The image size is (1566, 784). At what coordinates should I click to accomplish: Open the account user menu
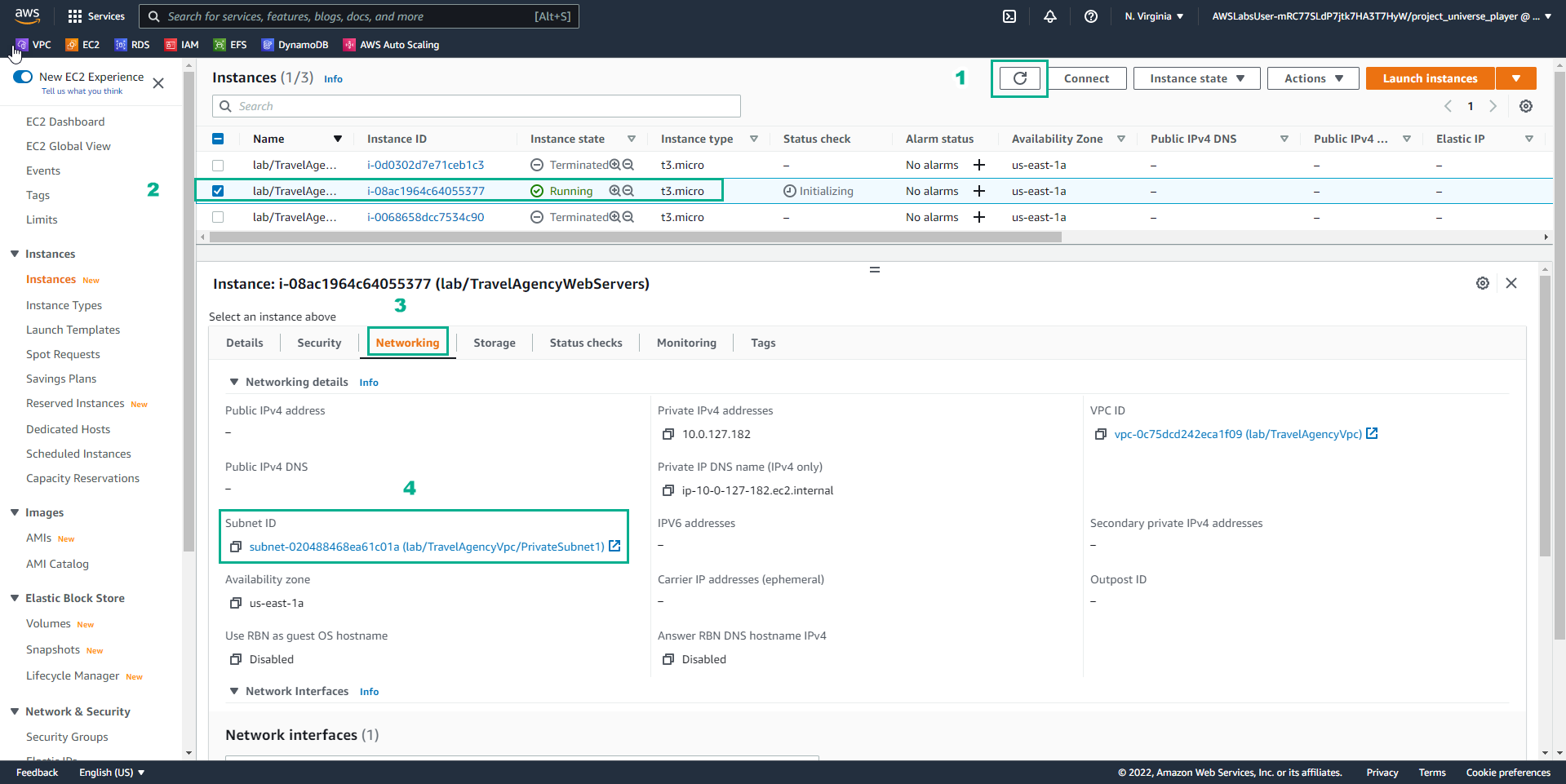(1382, 16)
